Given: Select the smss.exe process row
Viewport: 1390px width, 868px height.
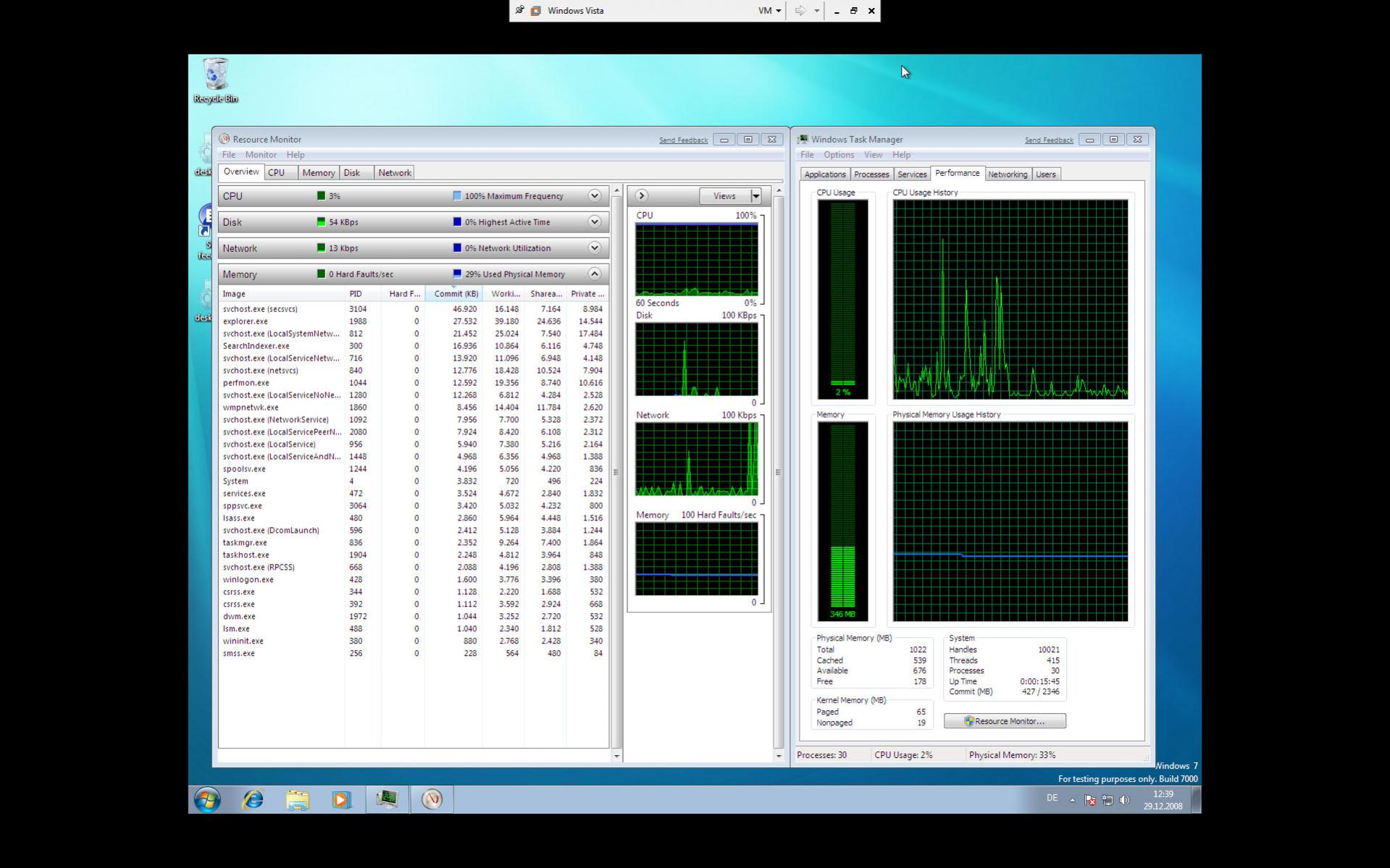Looking at the screenshot, I should coord(413,654).
